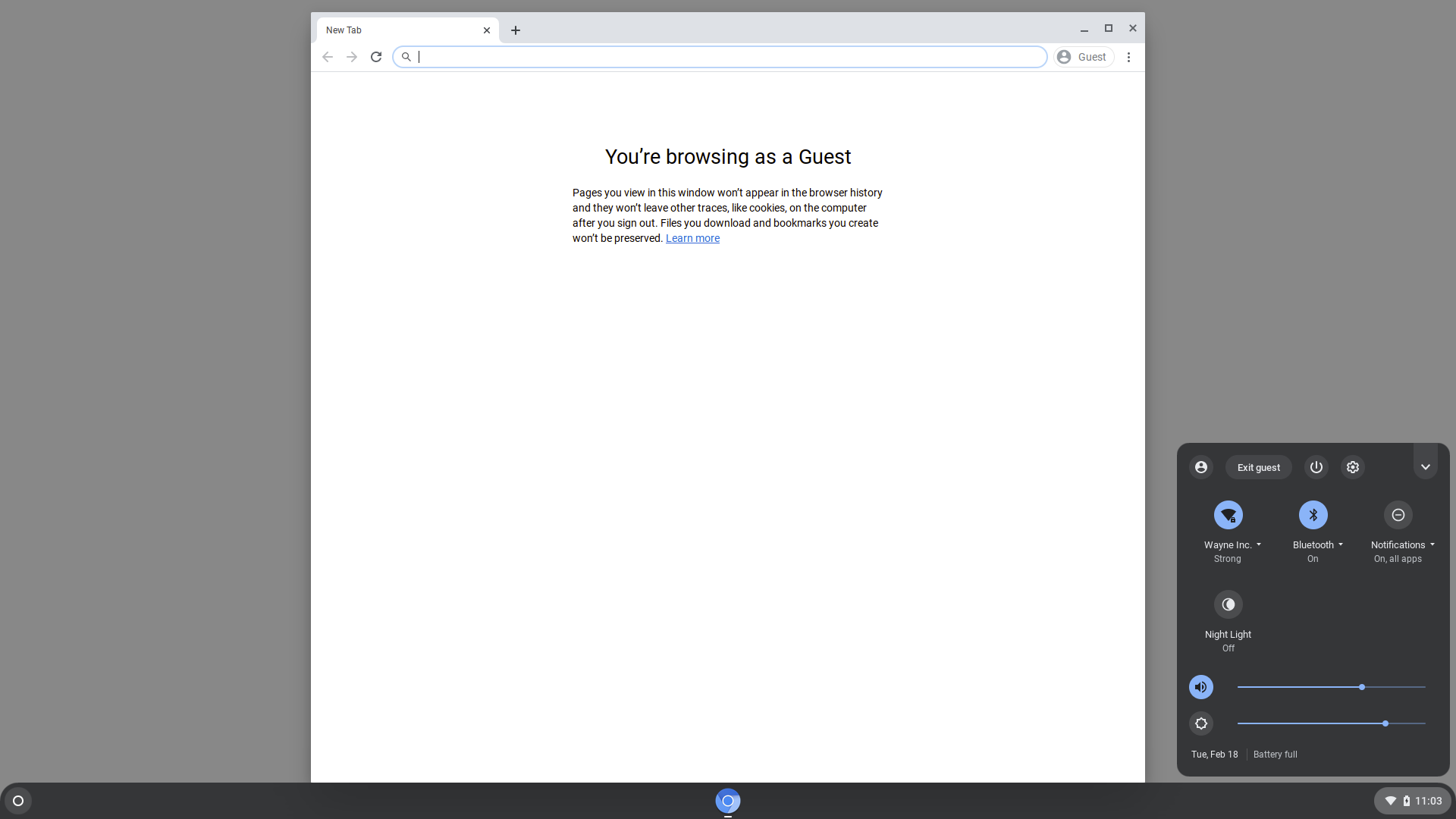Open the launcher circle button
Screen dimensions: 1456x819
click(x=18, y=801)
